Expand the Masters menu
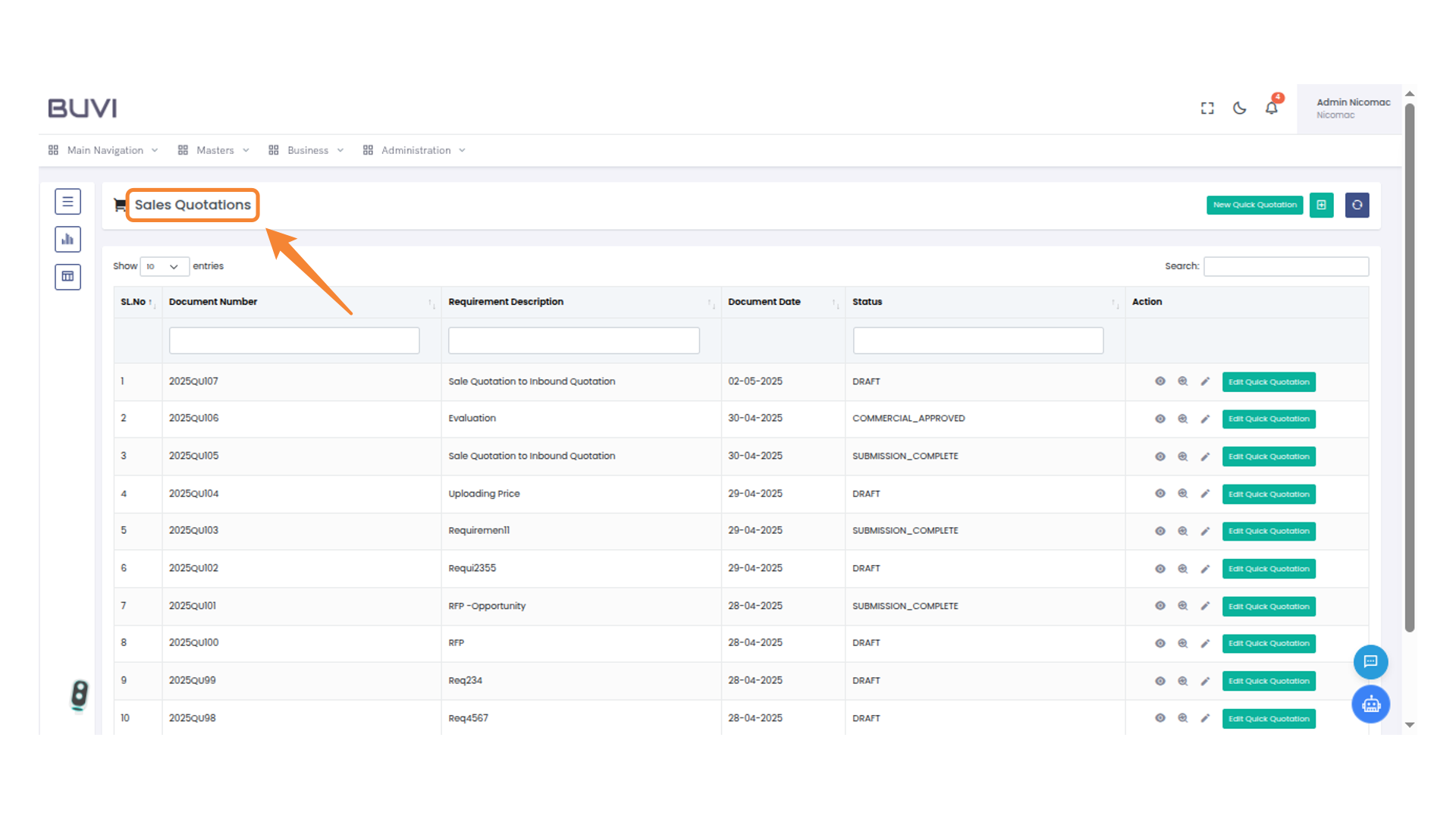The width and height of the screenshot is (1456, 819). tap(215, 150)
